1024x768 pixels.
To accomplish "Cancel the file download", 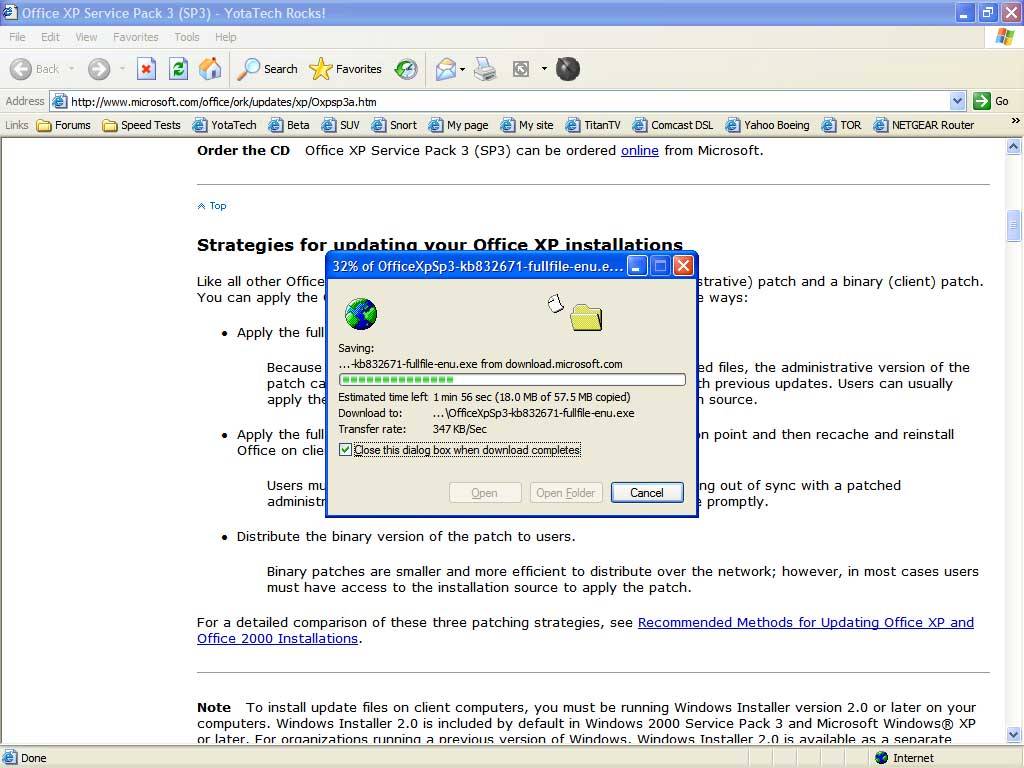I will coord(646,492).
